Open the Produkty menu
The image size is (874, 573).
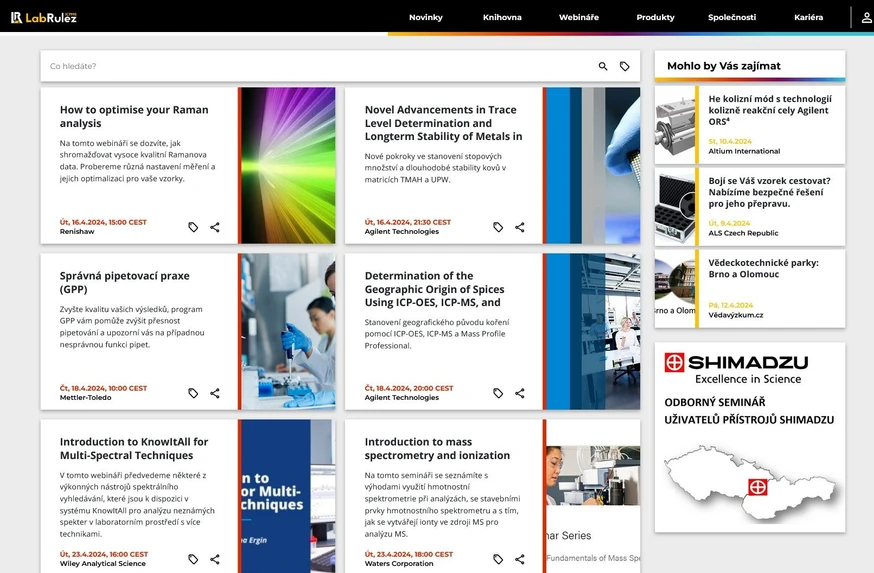click(656, 17)
